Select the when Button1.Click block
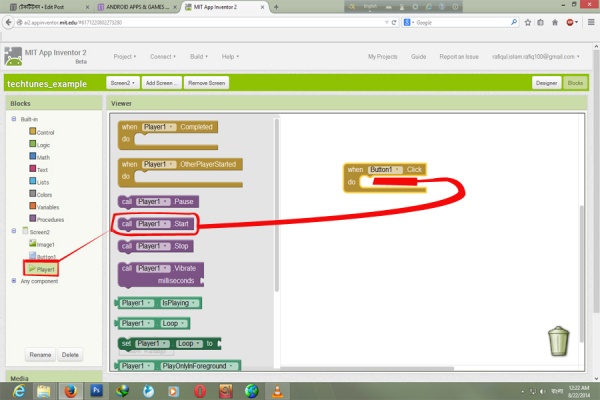The height and width of the screenshot is (400, 600). (x=385, y=177)
